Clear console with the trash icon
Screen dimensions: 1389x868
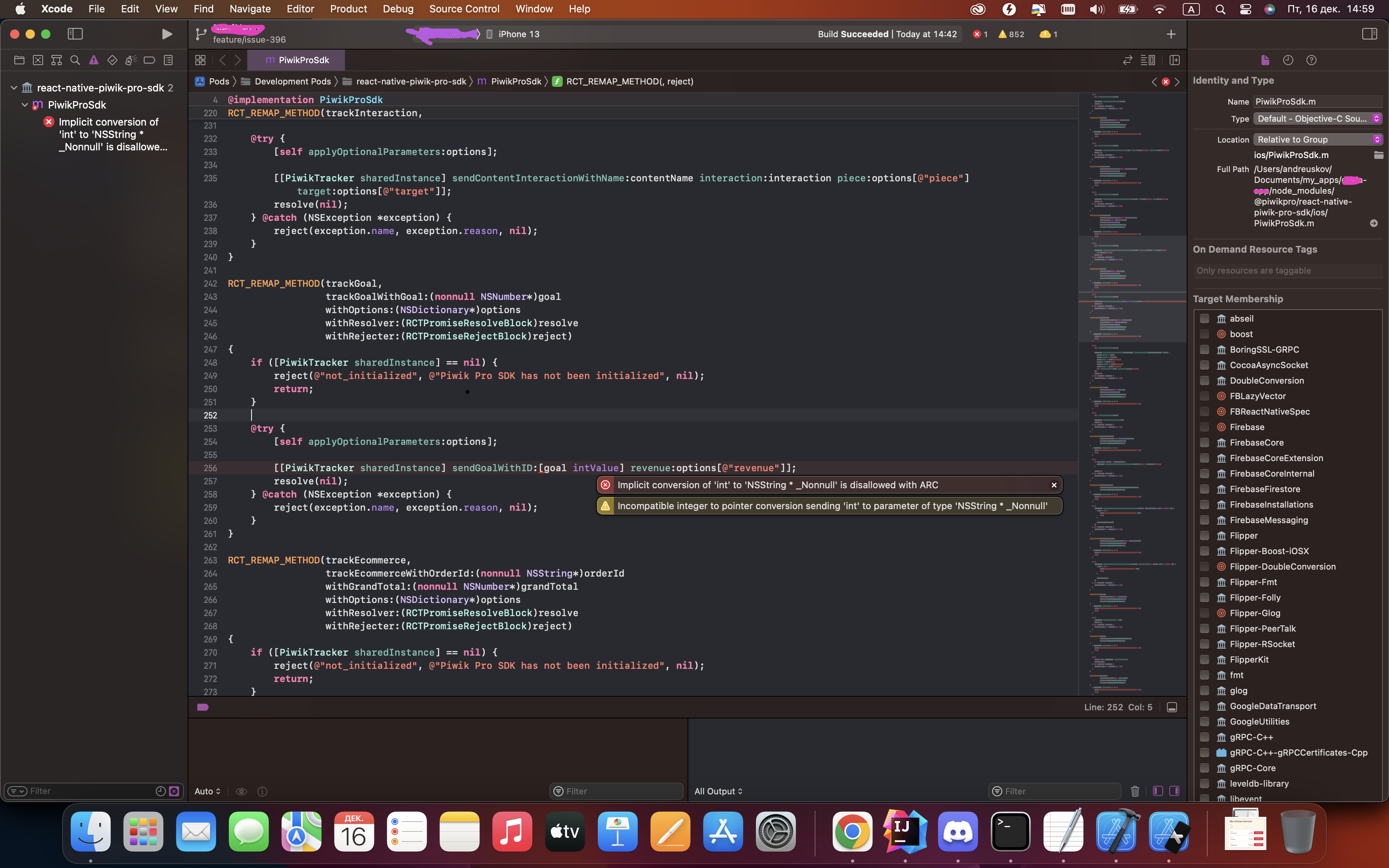point(1135,791)
